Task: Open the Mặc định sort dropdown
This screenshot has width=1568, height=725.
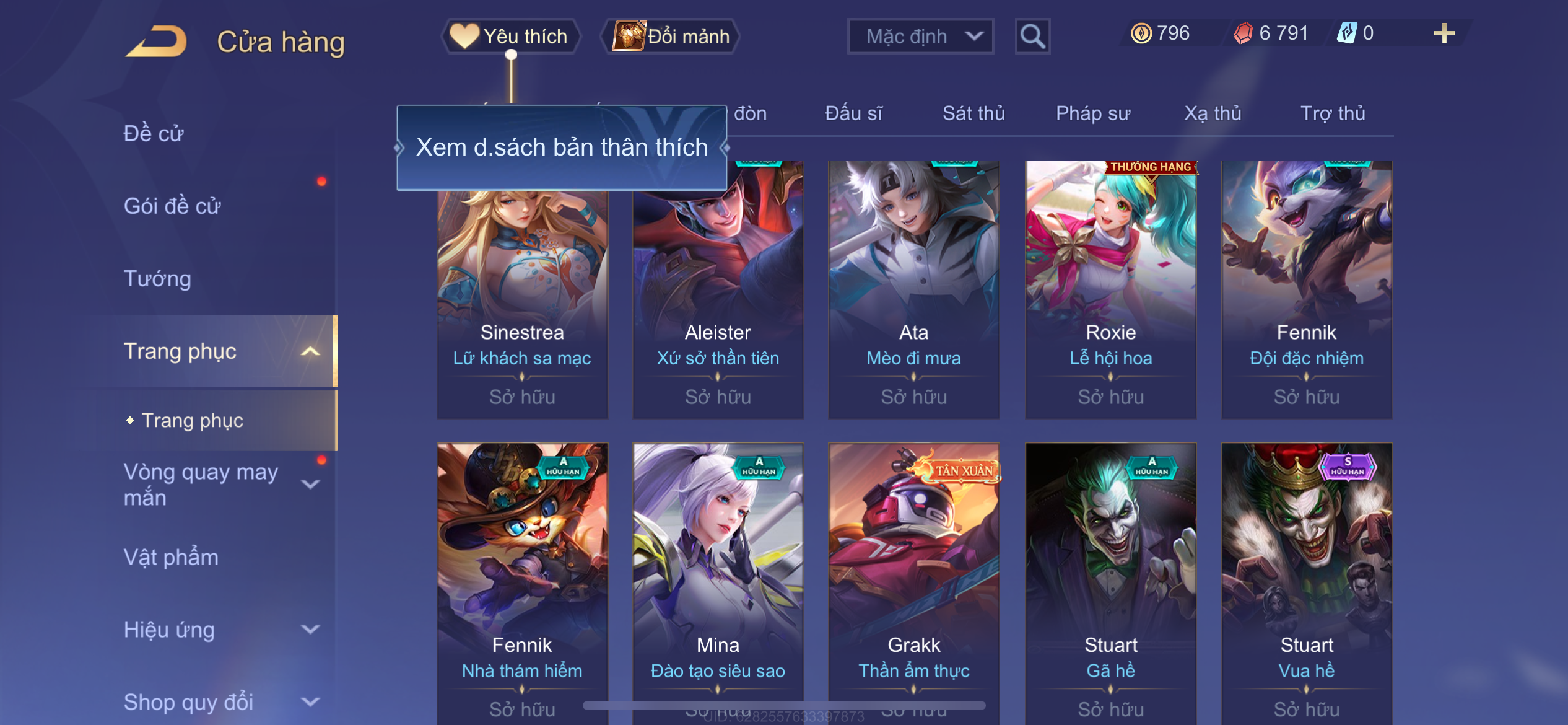Action: pos(920,37)
